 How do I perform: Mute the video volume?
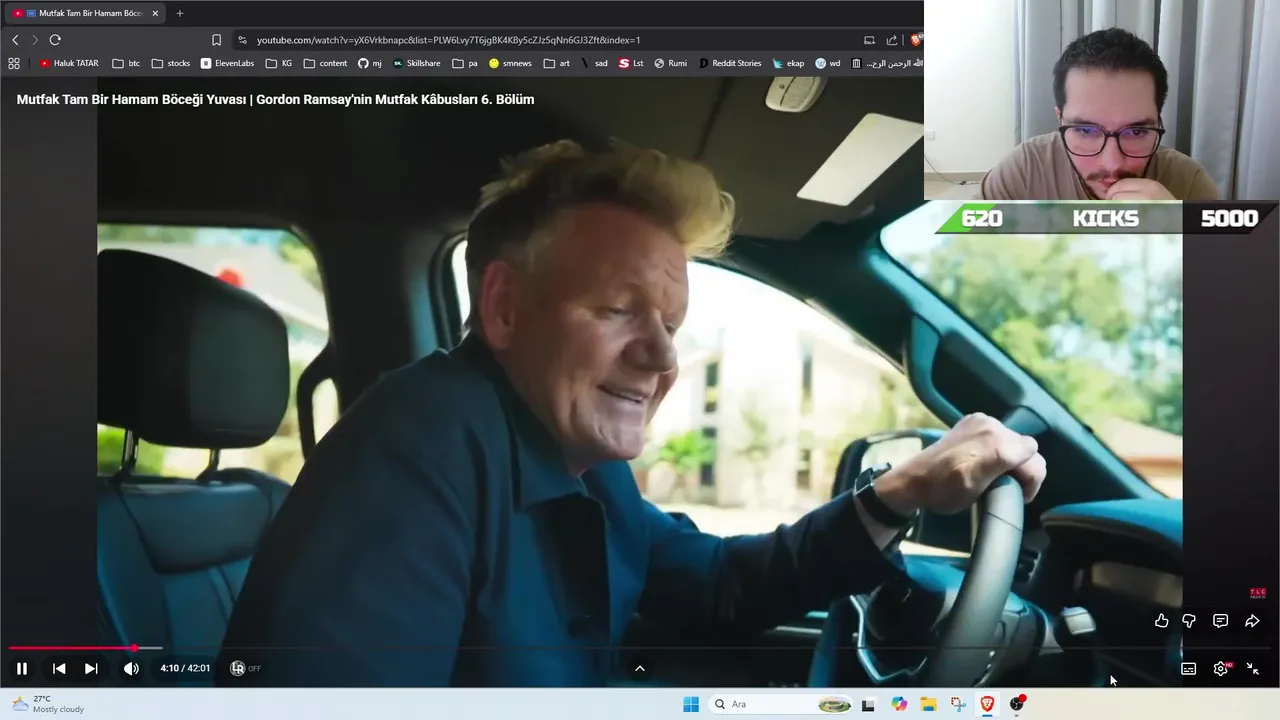click(131, 668)
